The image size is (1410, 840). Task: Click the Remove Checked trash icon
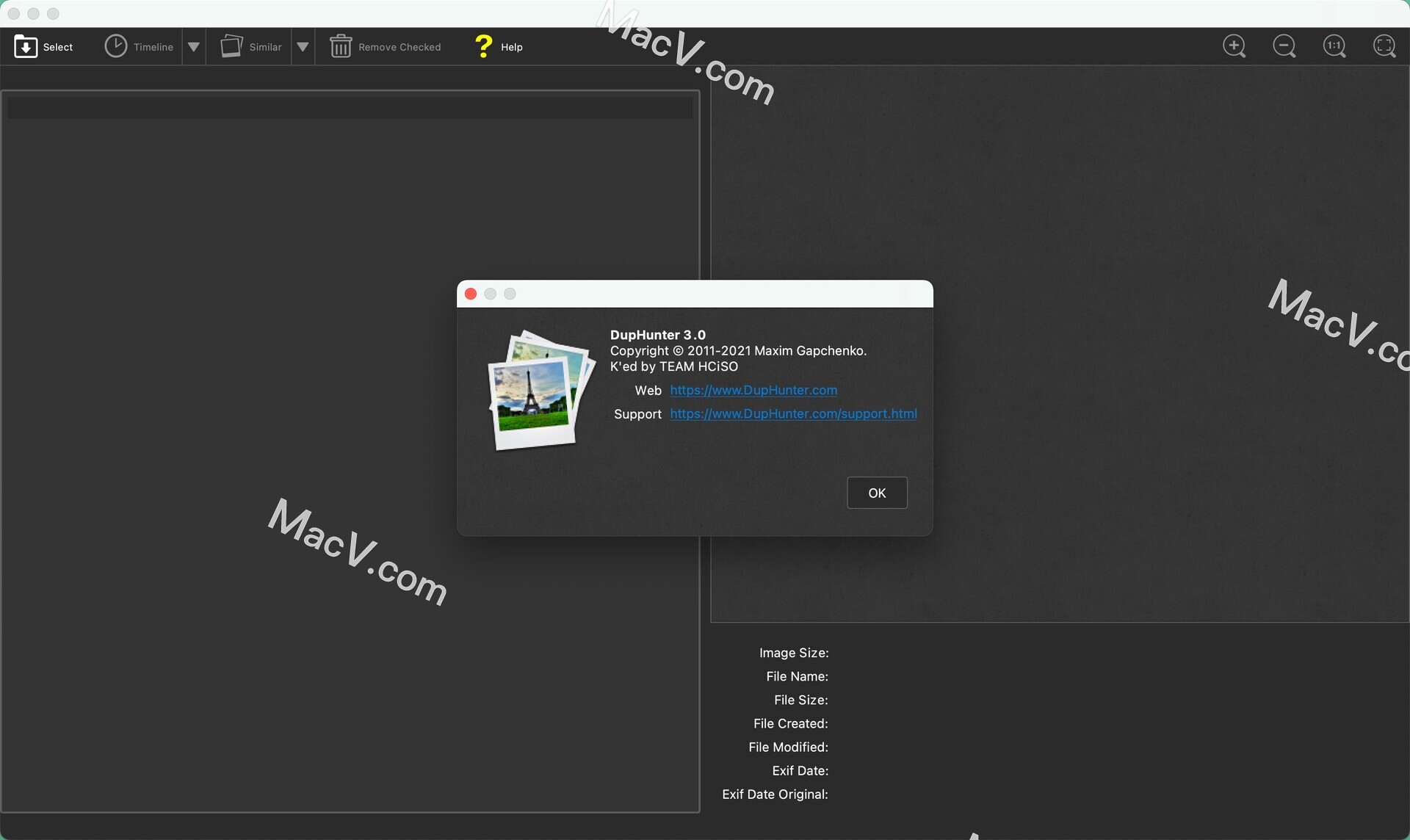(341, 46)
